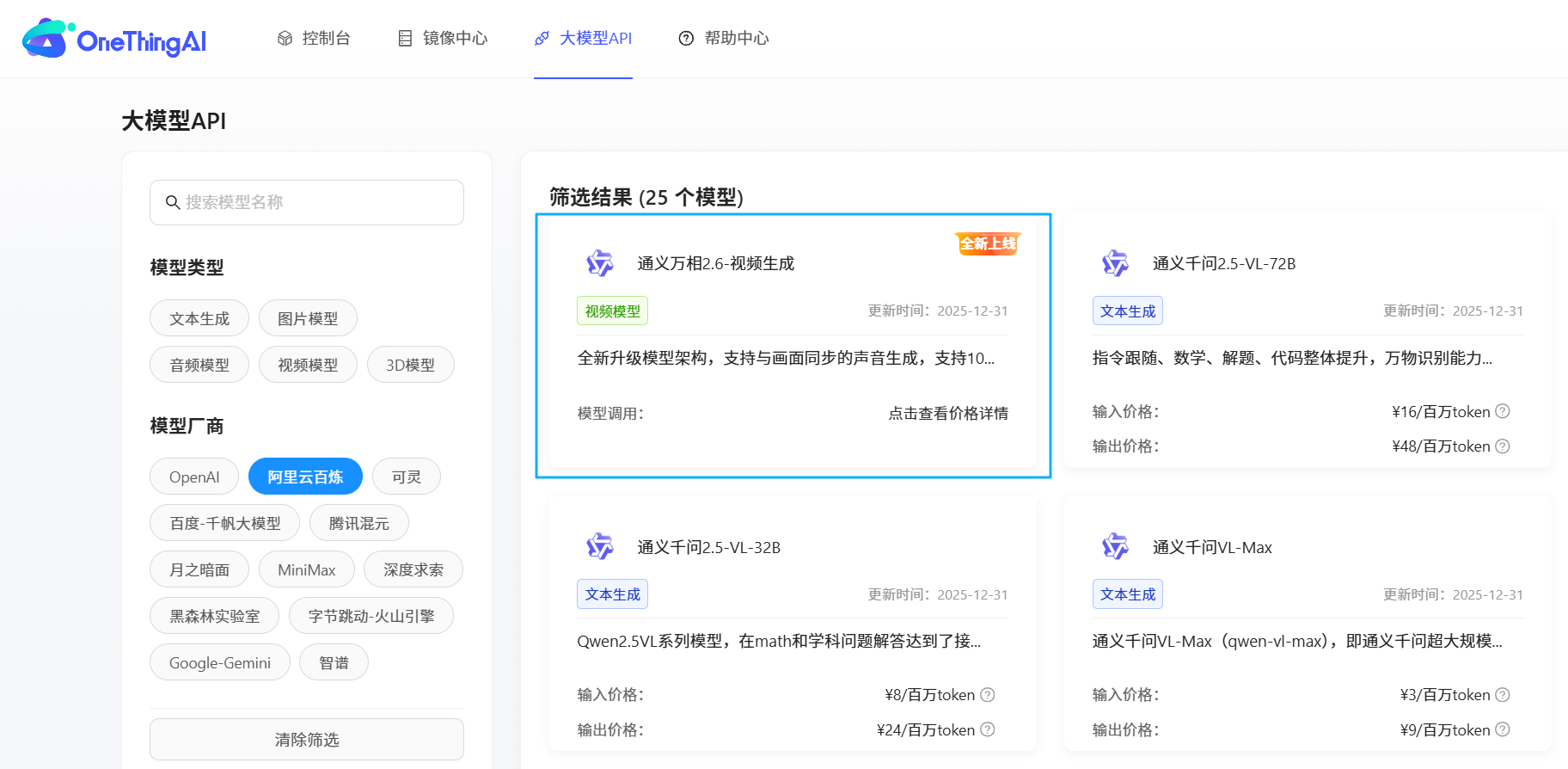Deselect the 阿里云百炼 vendor filter
The image size is (1568, 769).
tap(305, 477)
